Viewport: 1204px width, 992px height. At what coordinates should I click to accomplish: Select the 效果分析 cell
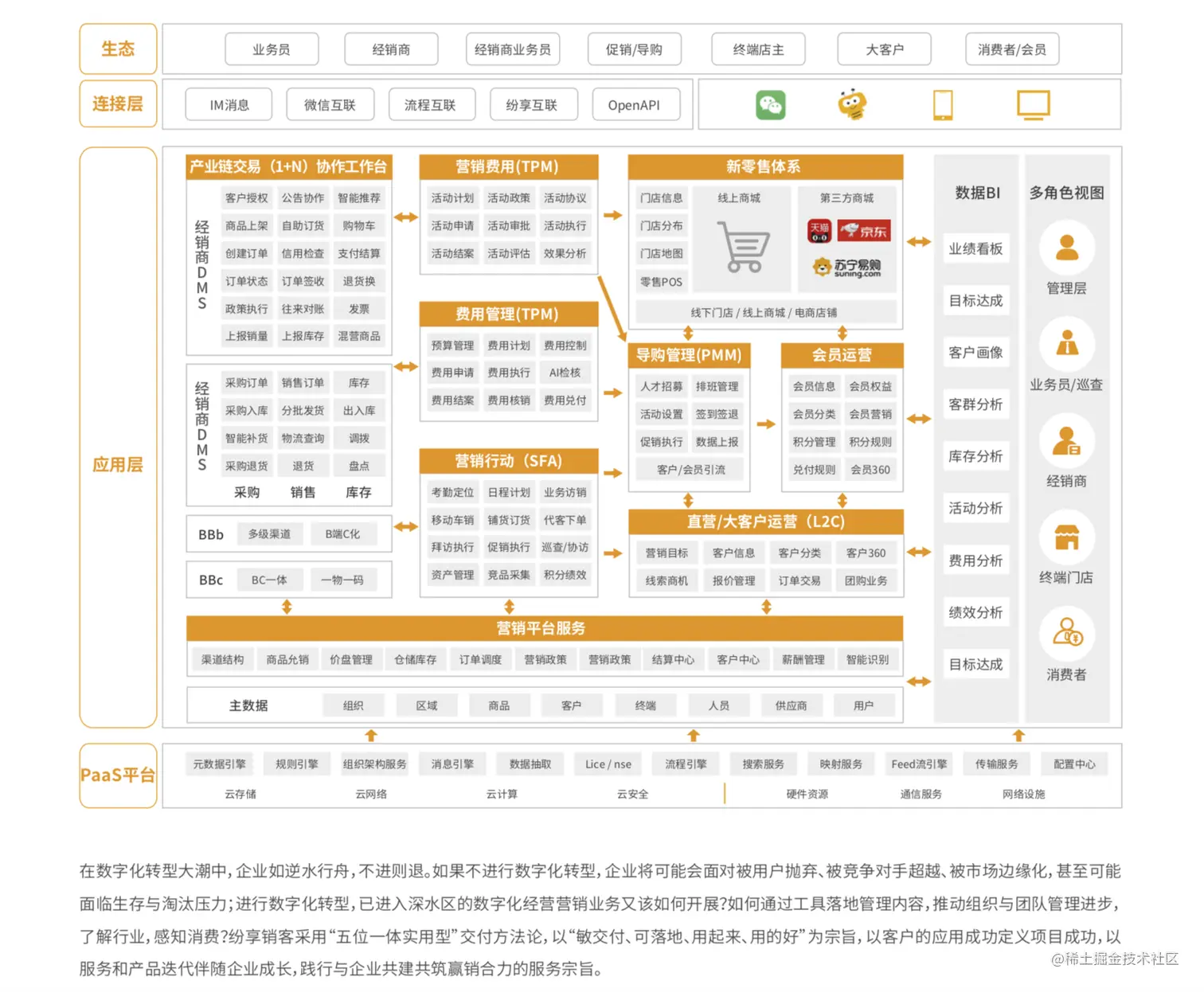pos(565,253)
